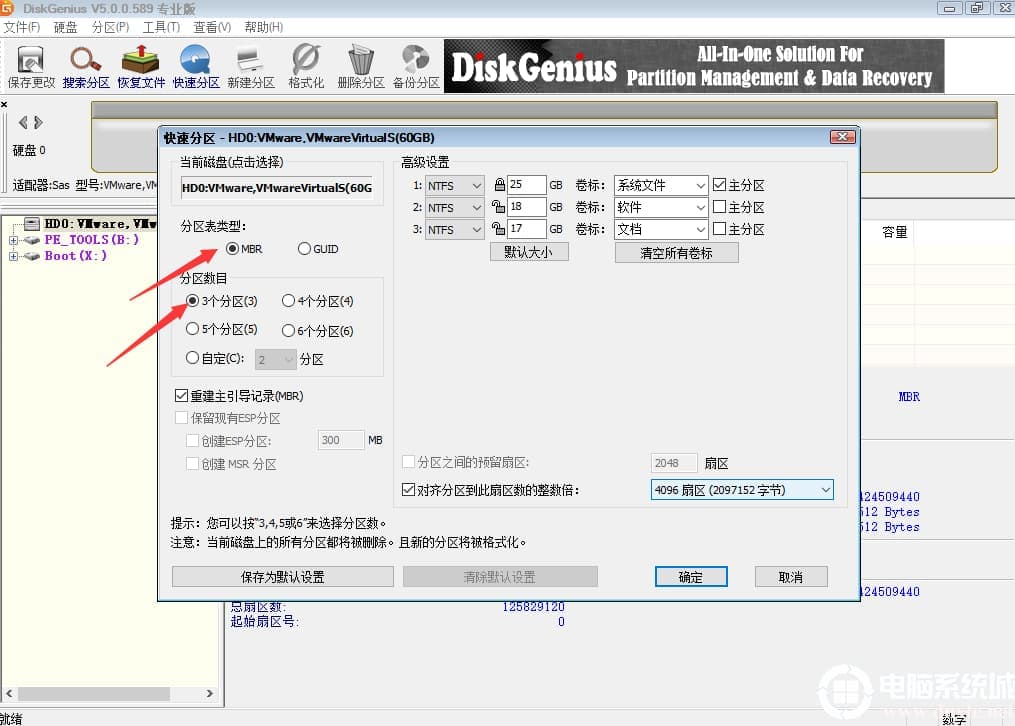The height and width of the screenshot is (726, 1015).
Task: Toggle align partitions to sector multiple checkbox
Action: [408, 490]
